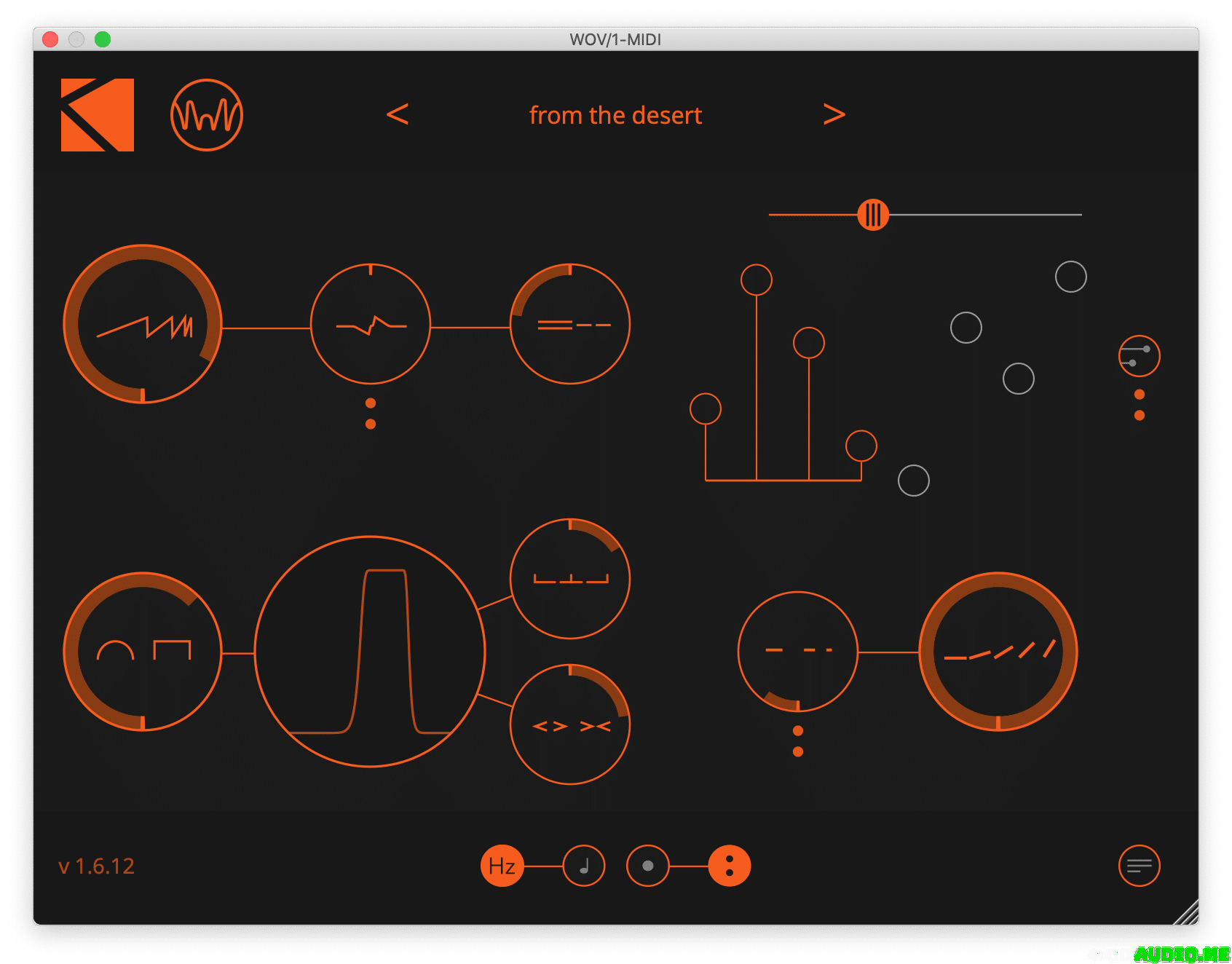Click the expand/contract arrows knob
The width and height of the screenshot is (1232, 964).
[570, 724]
